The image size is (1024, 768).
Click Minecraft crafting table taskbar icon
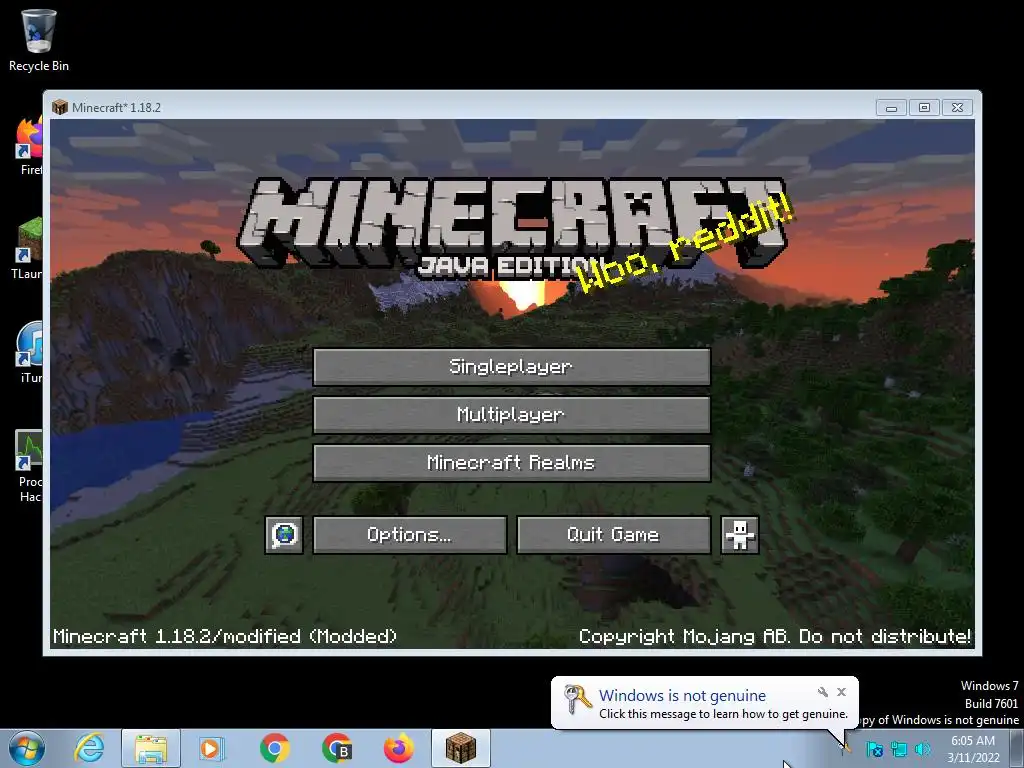click(x=461, y=748)
